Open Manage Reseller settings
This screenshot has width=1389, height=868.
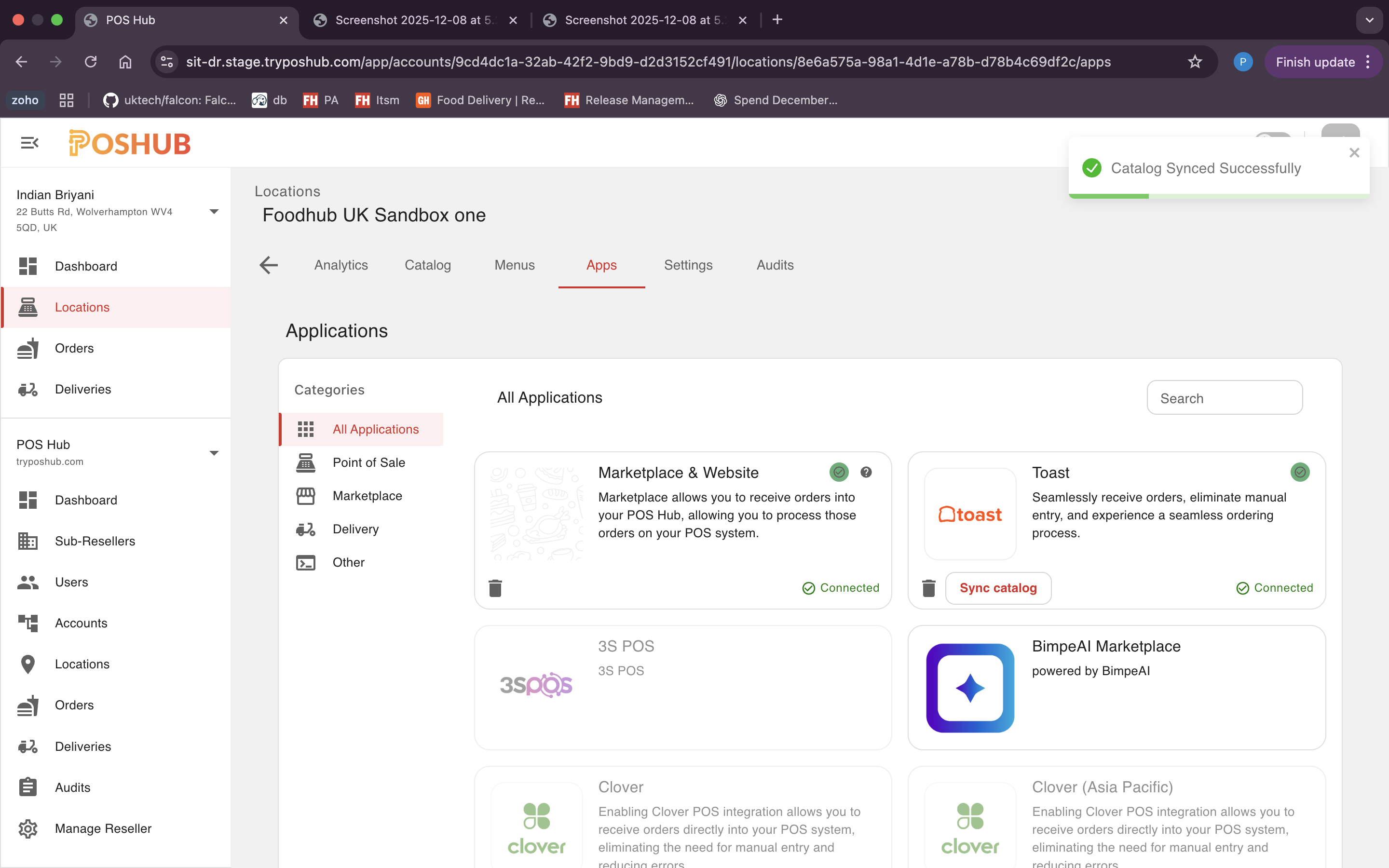pos(103,828)
